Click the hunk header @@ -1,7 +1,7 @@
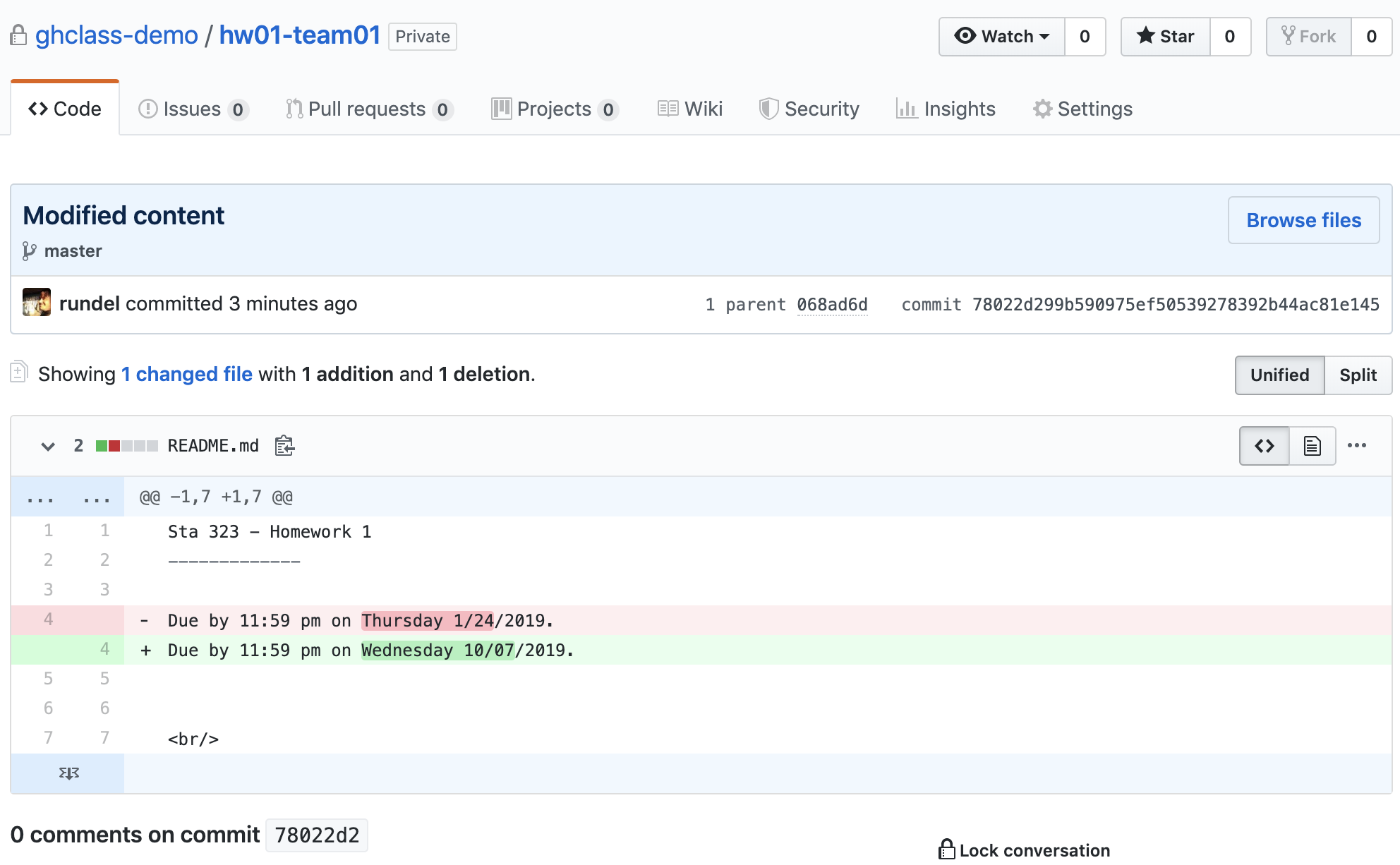The width and height of the screenshot is (1400, 865). pos(216,497)
